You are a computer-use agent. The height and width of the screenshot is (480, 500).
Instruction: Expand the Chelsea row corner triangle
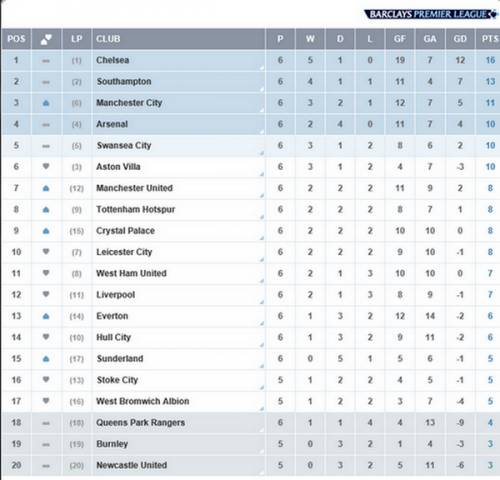262,68
